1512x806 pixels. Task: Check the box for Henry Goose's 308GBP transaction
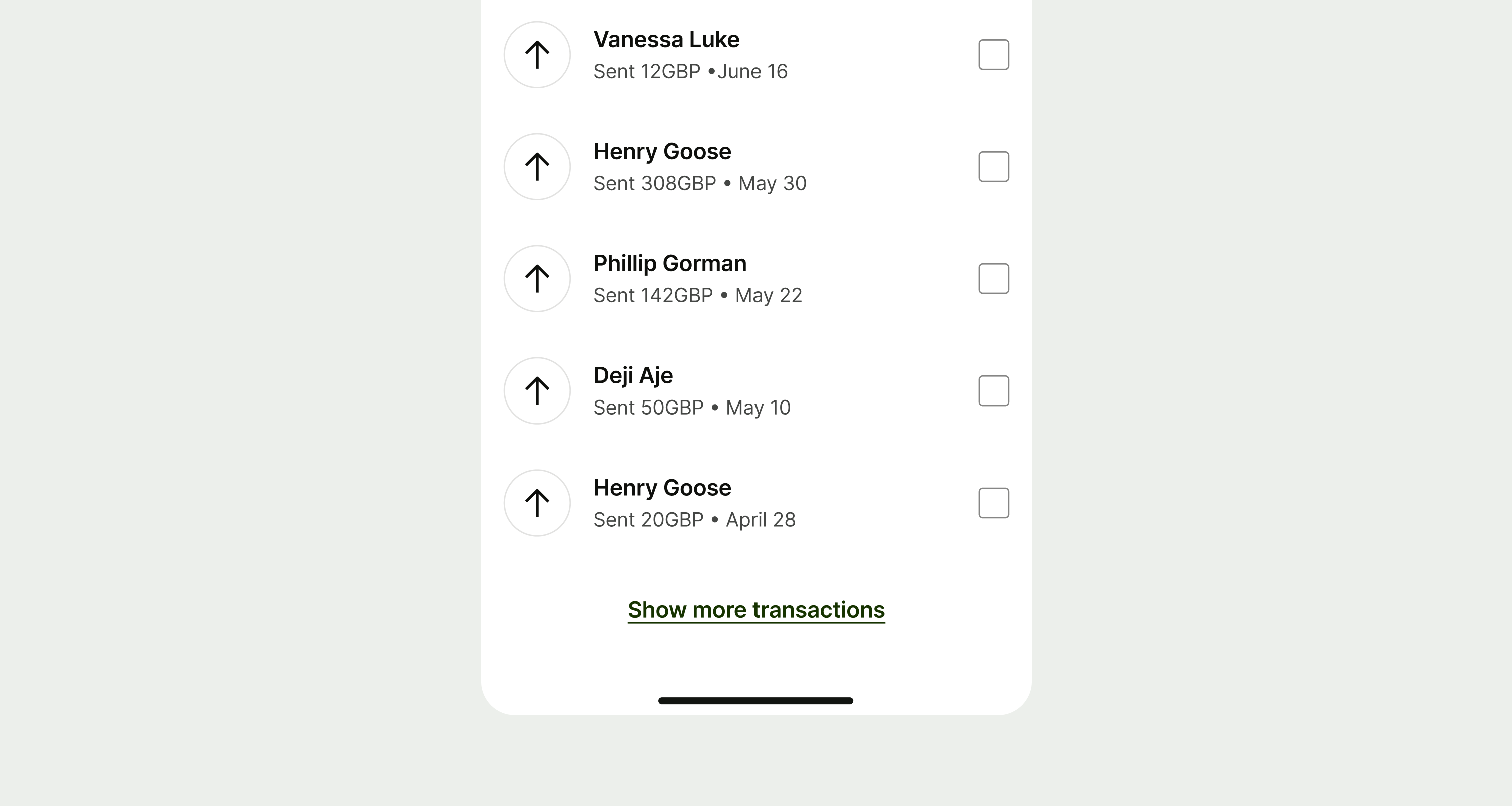coord(993,166)
